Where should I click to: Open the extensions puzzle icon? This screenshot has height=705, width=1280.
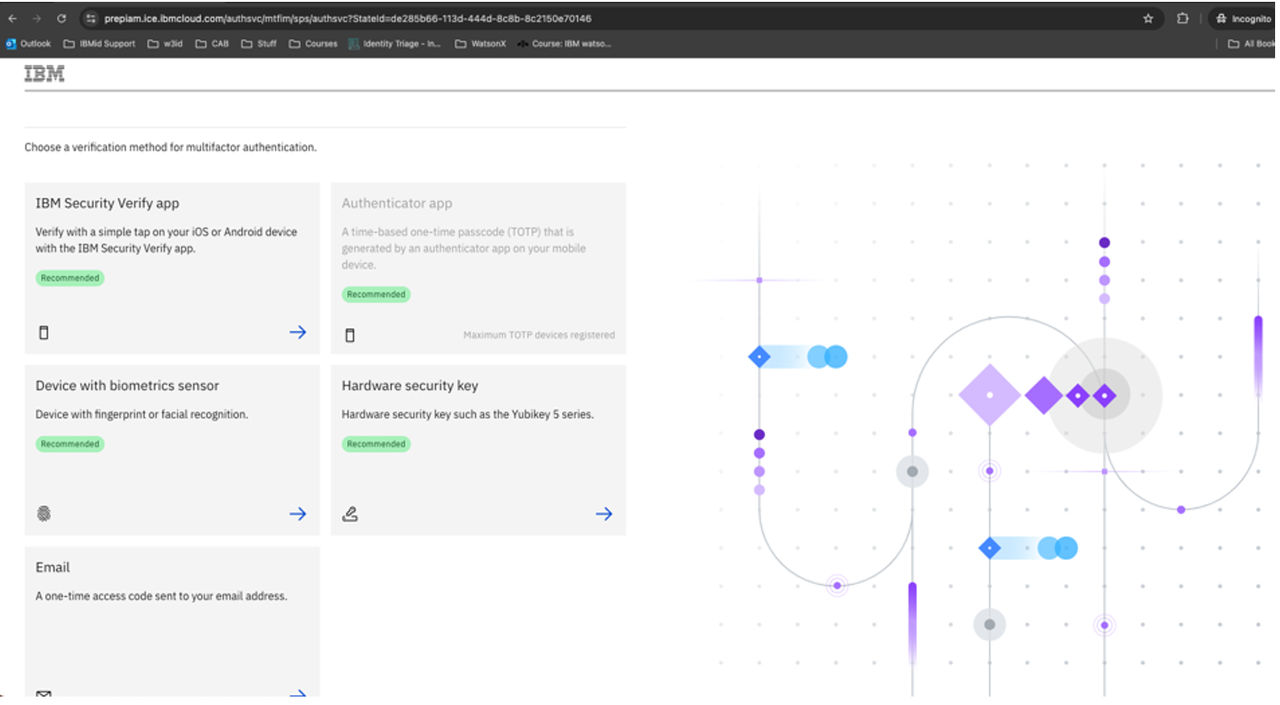pos(1182,18)
